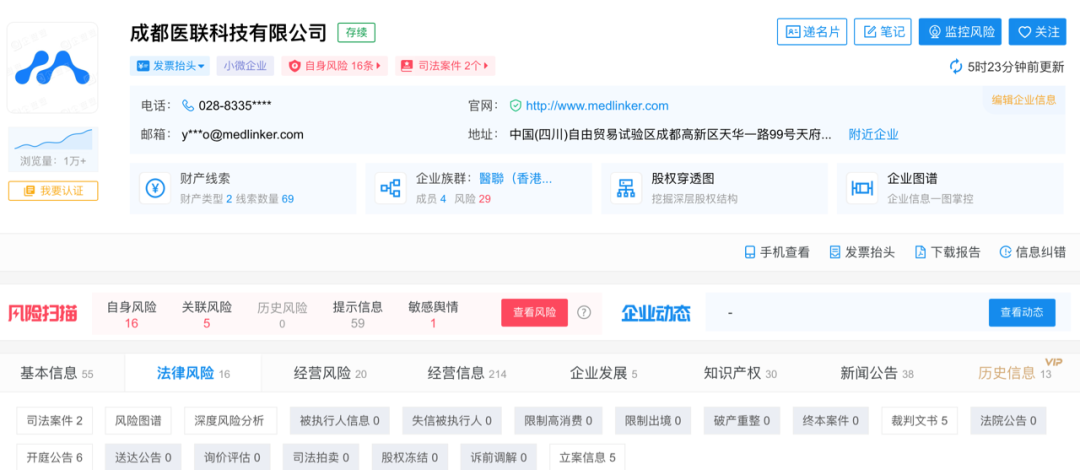Click the 股权穿透图 icon
Viewport: 1080px width, 470px height.
(626, 188)
